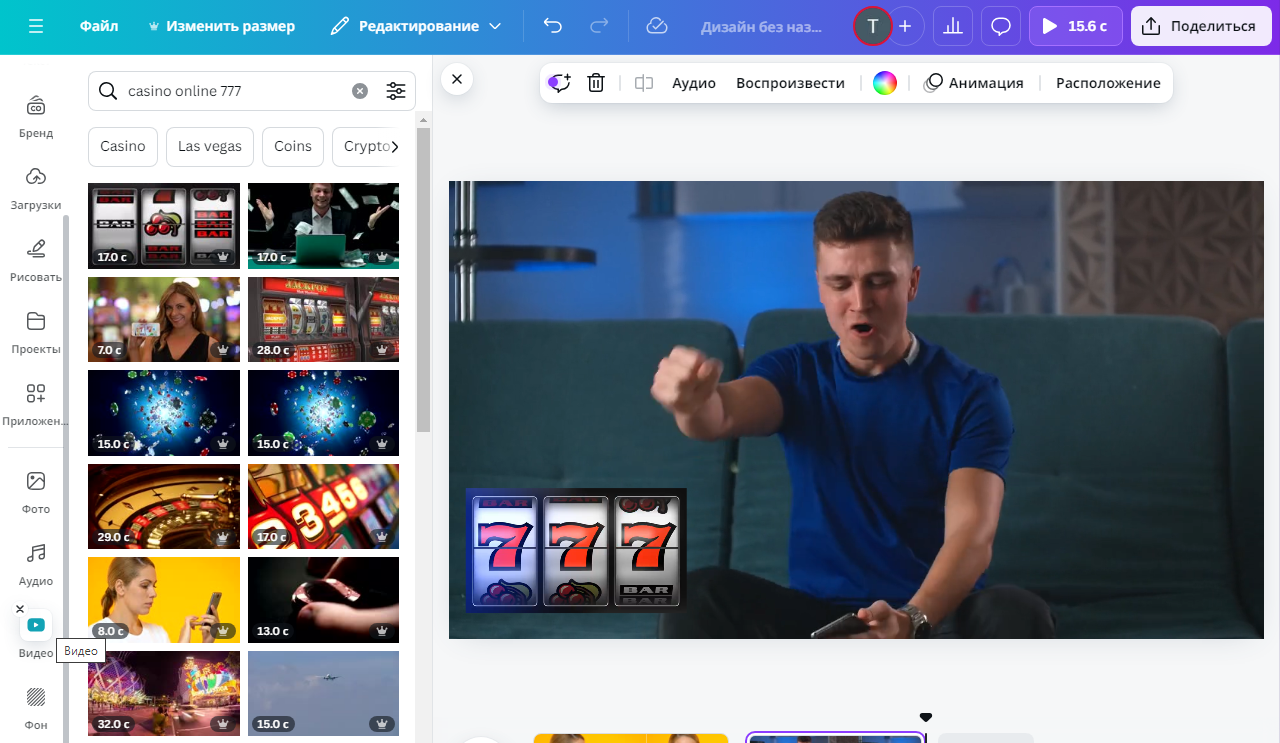Open the Аудио toolbar option
The image size is (1280, 743).
pyautogui.click(x=694, y=83)
